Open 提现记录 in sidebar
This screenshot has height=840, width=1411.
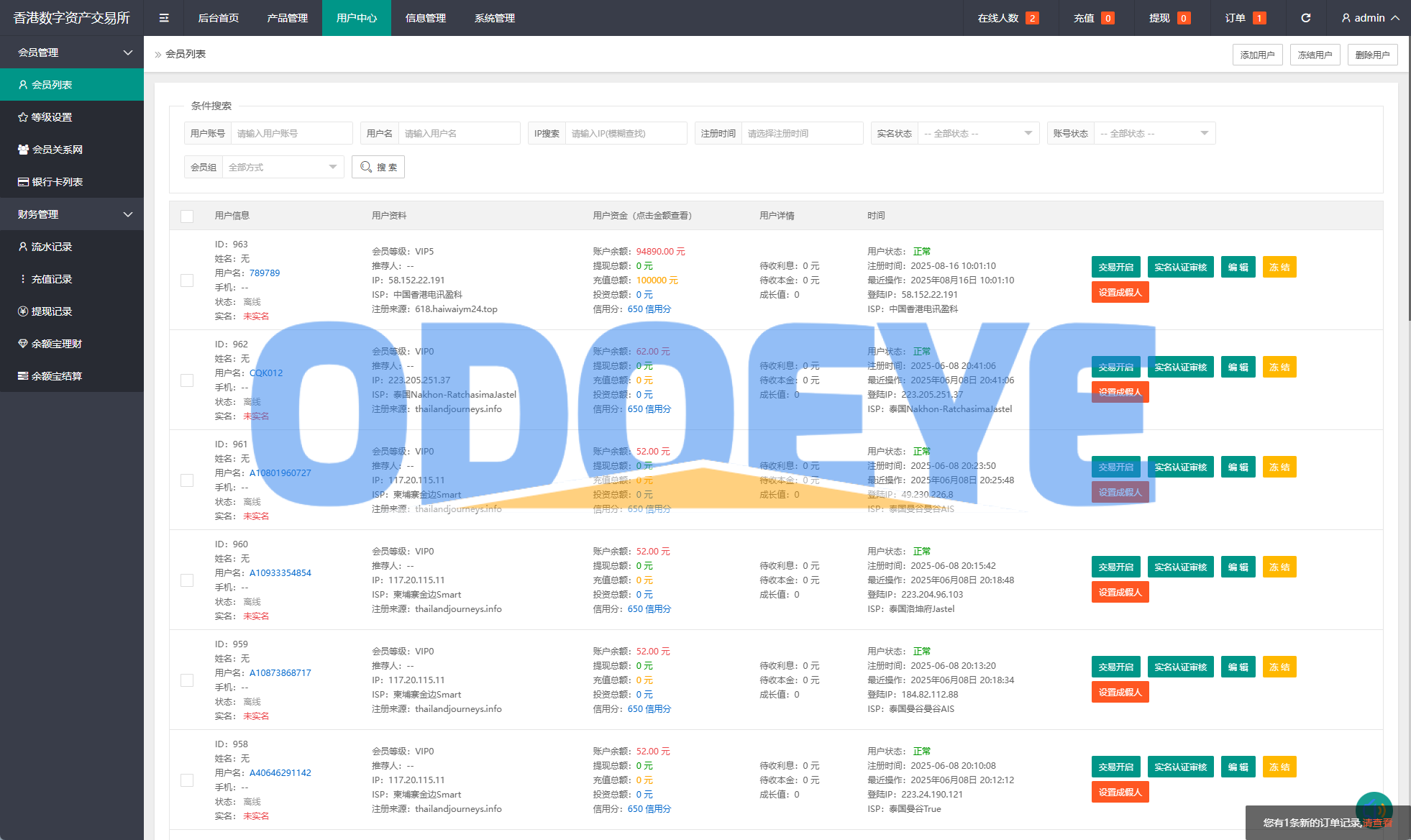point(51,311)
